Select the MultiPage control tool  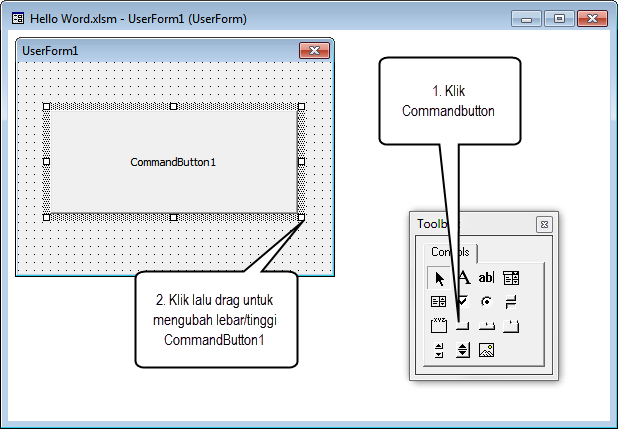point(511,325)
